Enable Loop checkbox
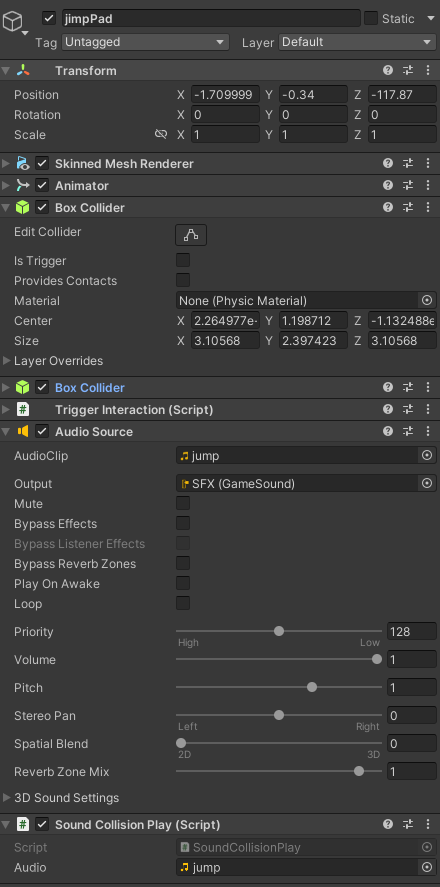 point(183,603)
